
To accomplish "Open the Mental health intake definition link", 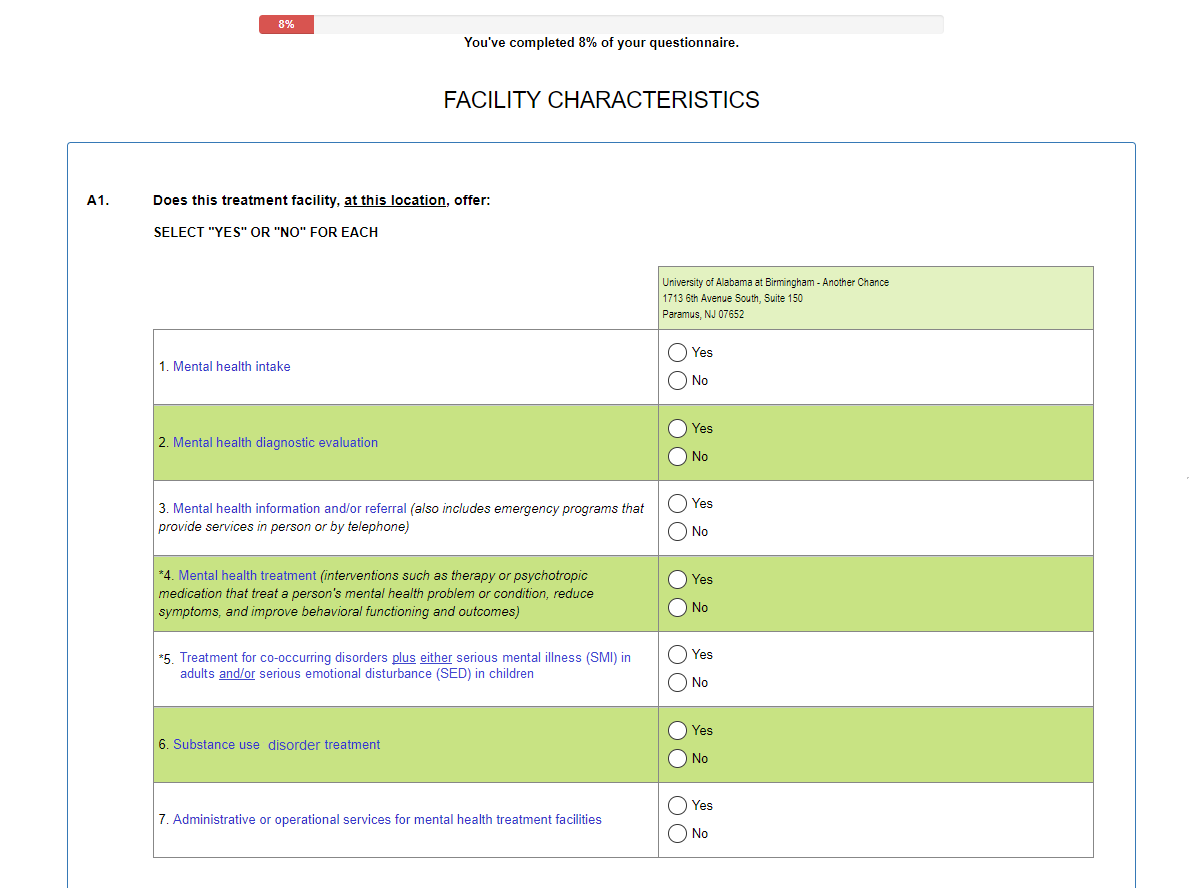I will (231, 367).
